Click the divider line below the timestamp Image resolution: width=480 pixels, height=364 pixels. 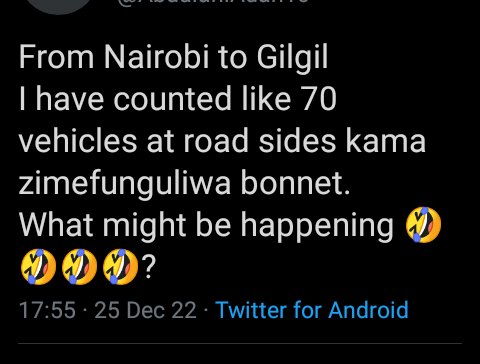point(240,343)
